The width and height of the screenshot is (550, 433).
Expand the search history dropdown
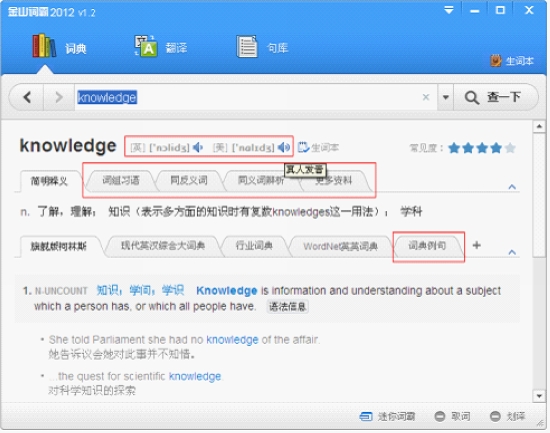click(x=445, y=97)
